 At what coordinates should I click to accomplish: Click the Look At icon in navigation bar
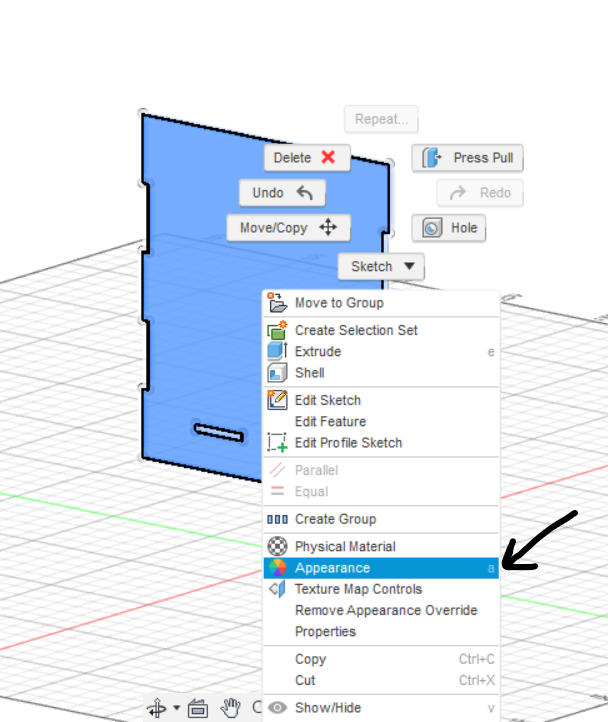coord(198,708)
